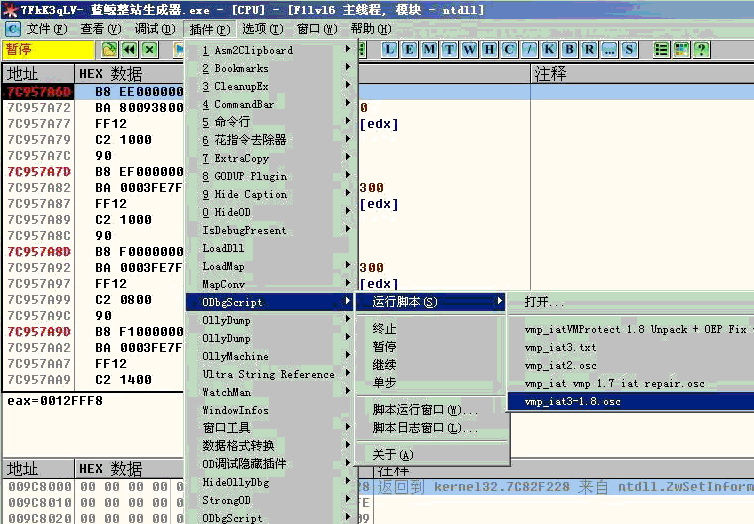This screenshot has width=754, height=524.
Task: Open the 帮助(H) menu
Action: point(371,29)
